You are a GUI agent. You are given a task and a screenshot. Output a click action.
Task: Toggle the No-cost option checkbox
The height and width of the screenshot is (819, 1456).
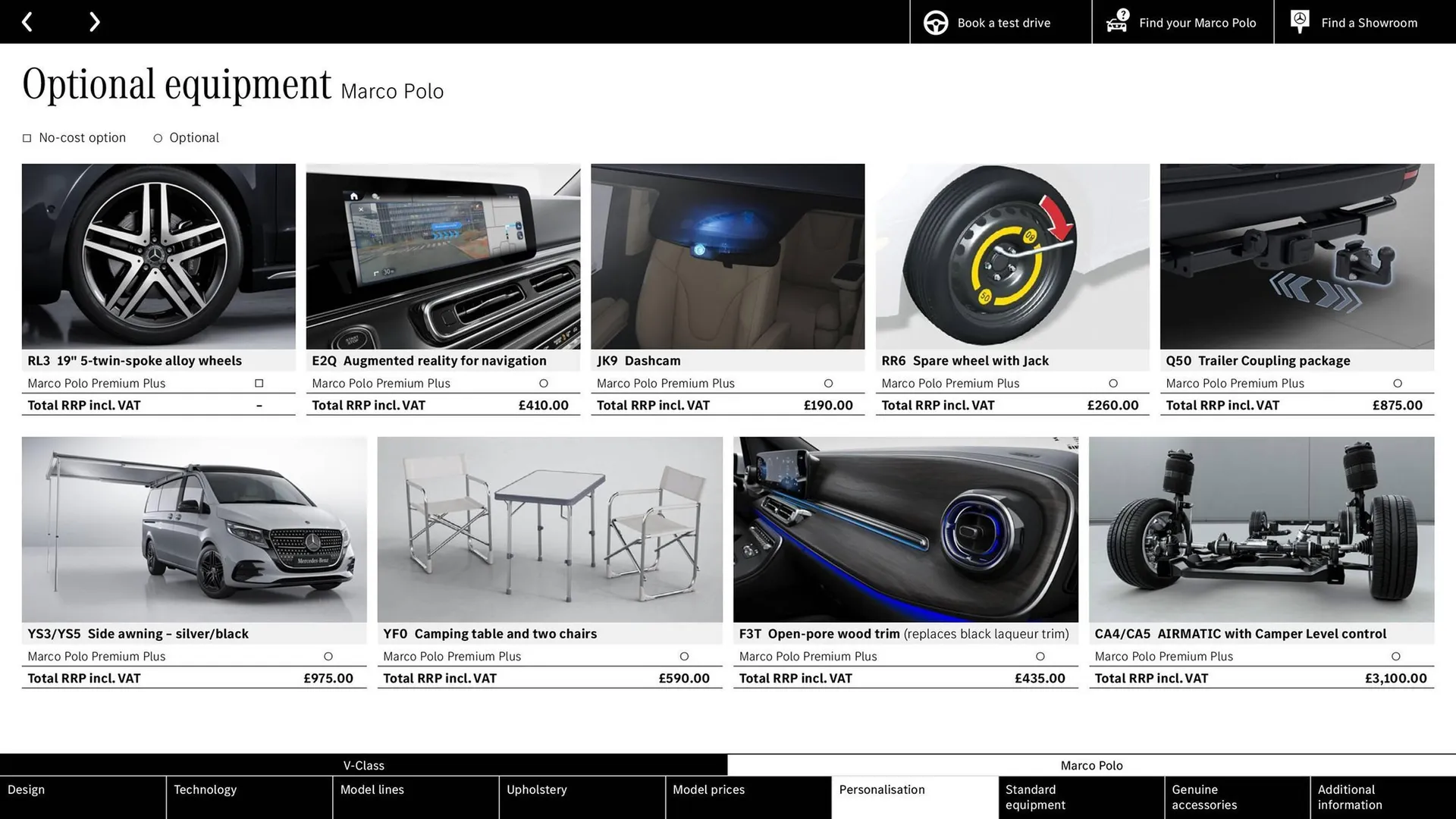[x=26, y=138]
